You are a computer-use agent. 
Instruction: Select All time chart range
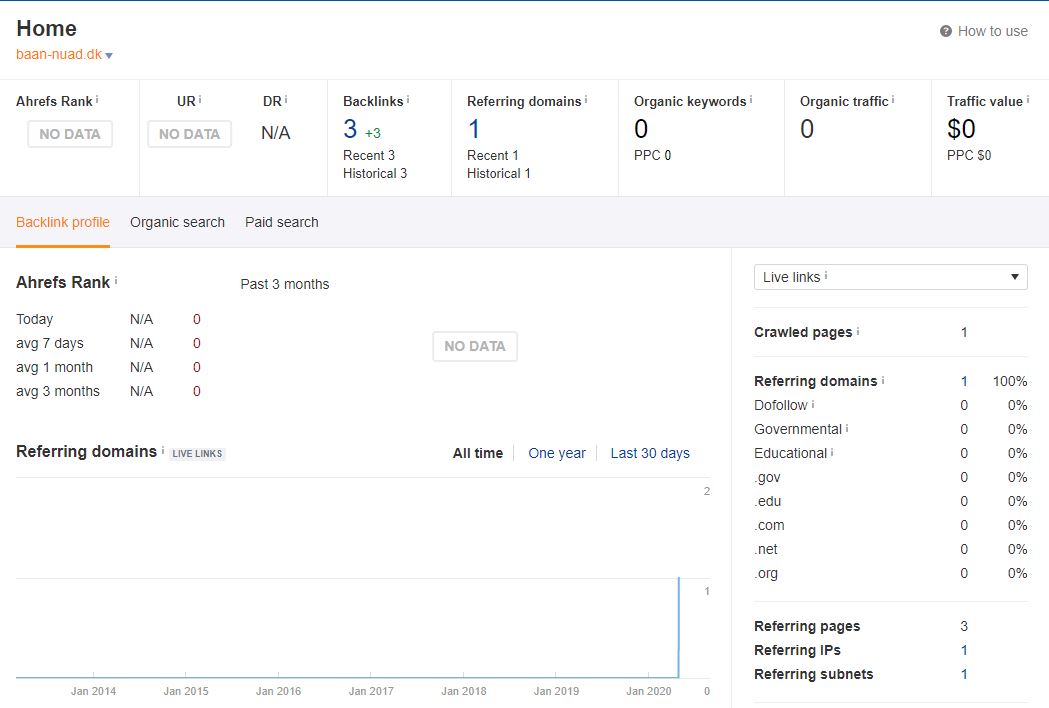(x=477, y=453)
